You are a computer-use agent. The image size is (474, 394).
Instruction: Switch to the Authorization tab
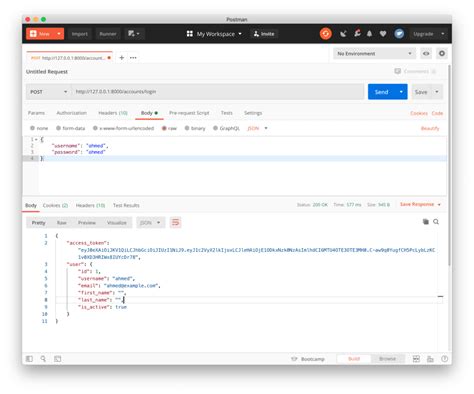click(x=71, y=113)
